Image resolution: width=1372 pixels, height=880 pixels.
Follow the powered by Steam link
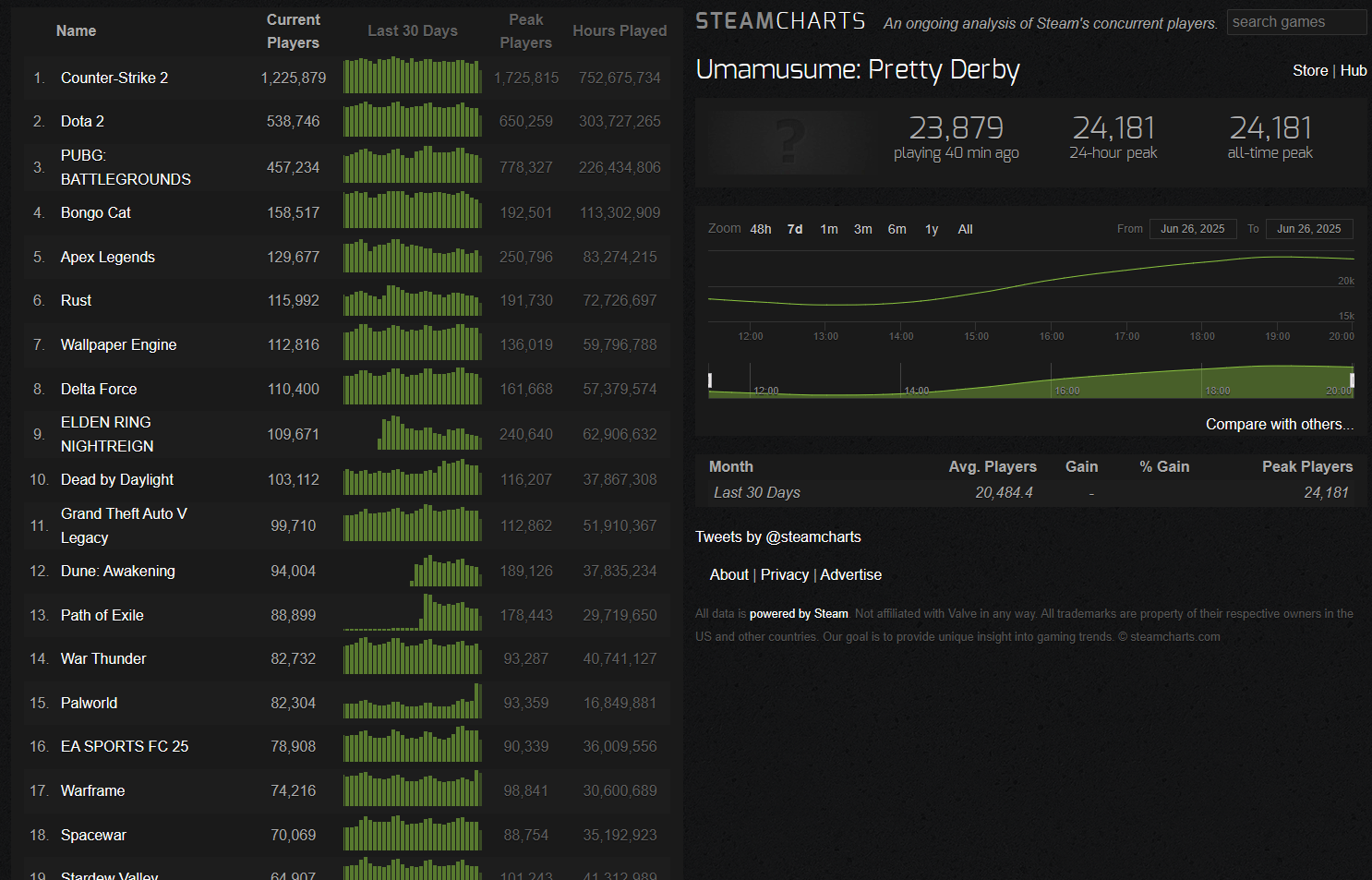pyautogui.click(x=799, y=614)
